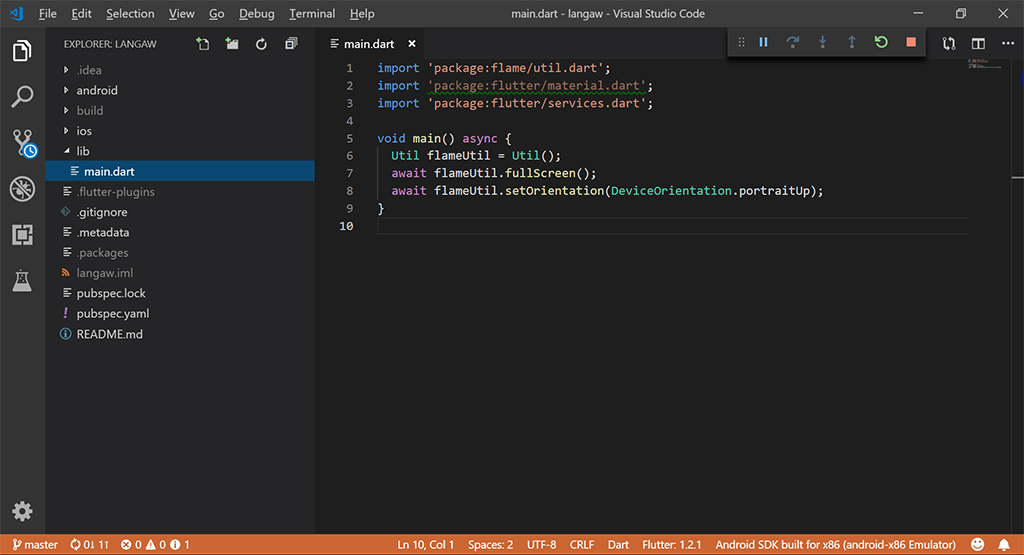Restart the debug session
The width and height of the screenshot is (1024, 555).
(881, 42)
